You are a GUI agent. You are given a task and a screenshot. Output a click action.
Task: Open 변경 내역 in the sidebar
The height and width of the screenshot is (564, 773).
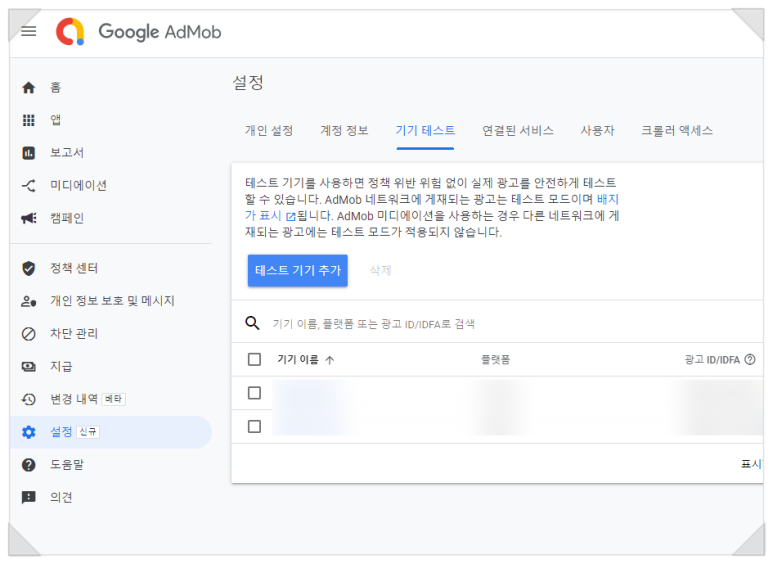click(73, 399)
